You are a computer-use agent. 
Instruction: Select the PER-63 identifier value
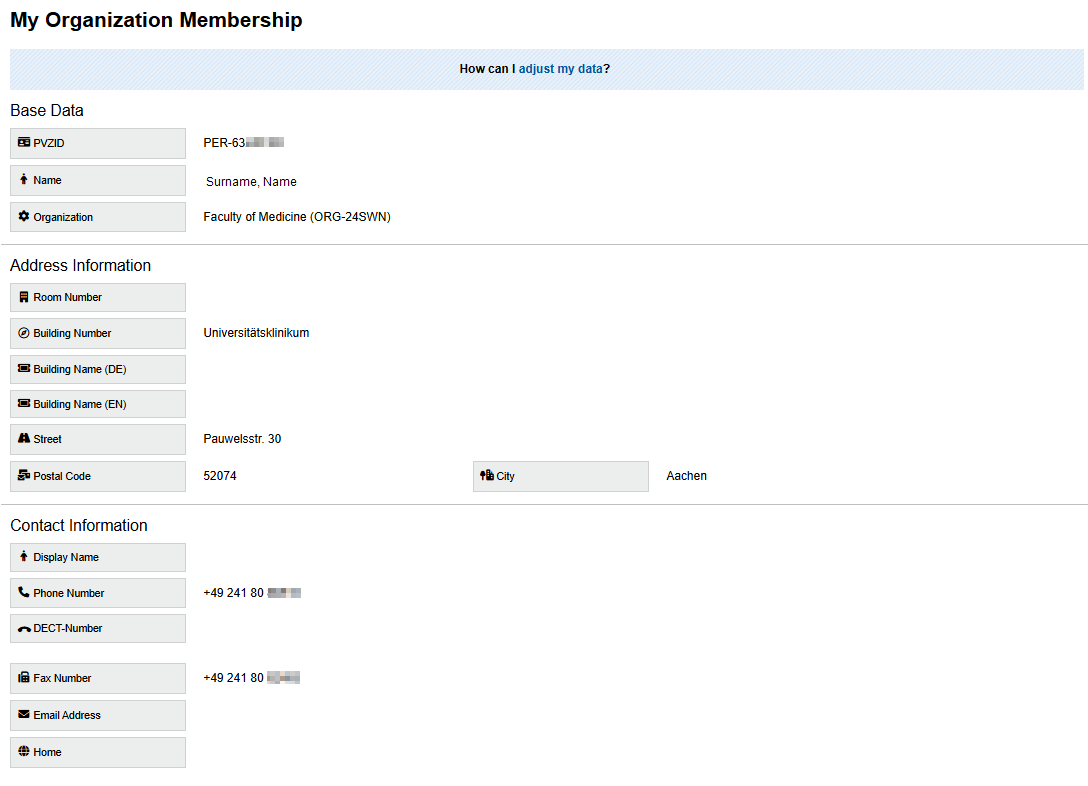pos(242,142)
